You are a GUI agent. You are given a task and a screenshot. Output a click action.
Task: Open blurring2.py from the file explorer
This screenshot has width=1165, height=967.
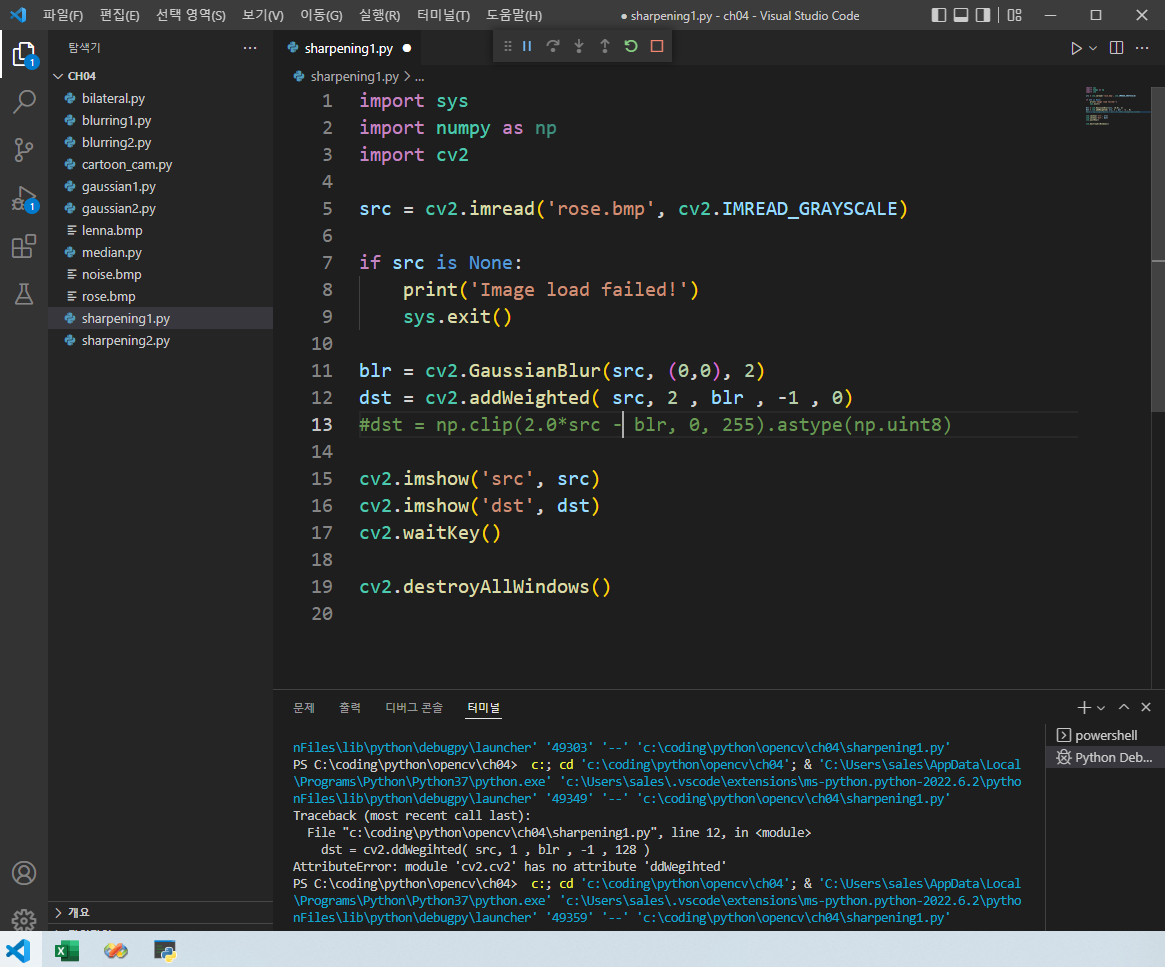point(116,142)
